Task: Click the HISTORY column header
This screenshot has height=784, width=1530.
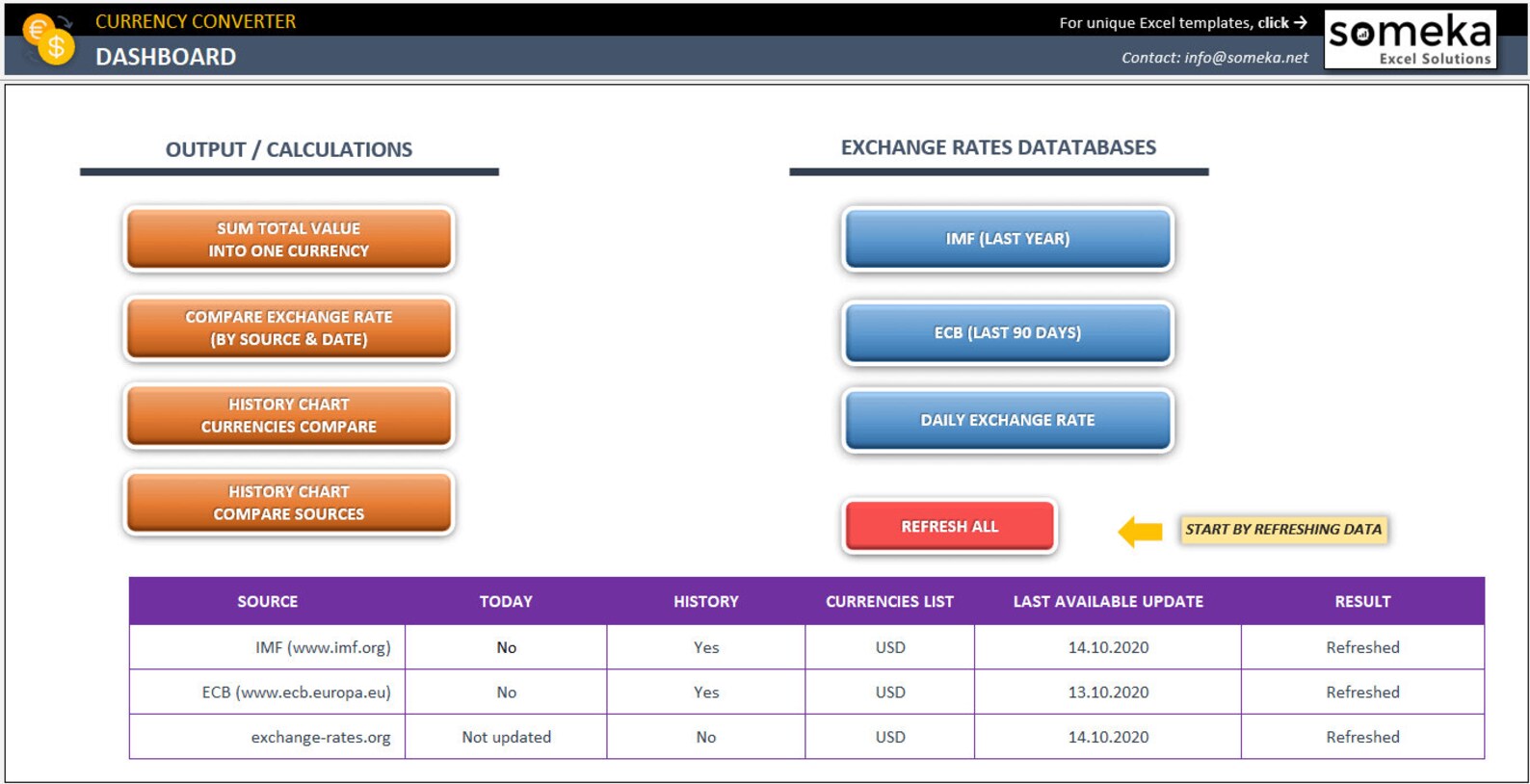Action: (x=706, y=601)
